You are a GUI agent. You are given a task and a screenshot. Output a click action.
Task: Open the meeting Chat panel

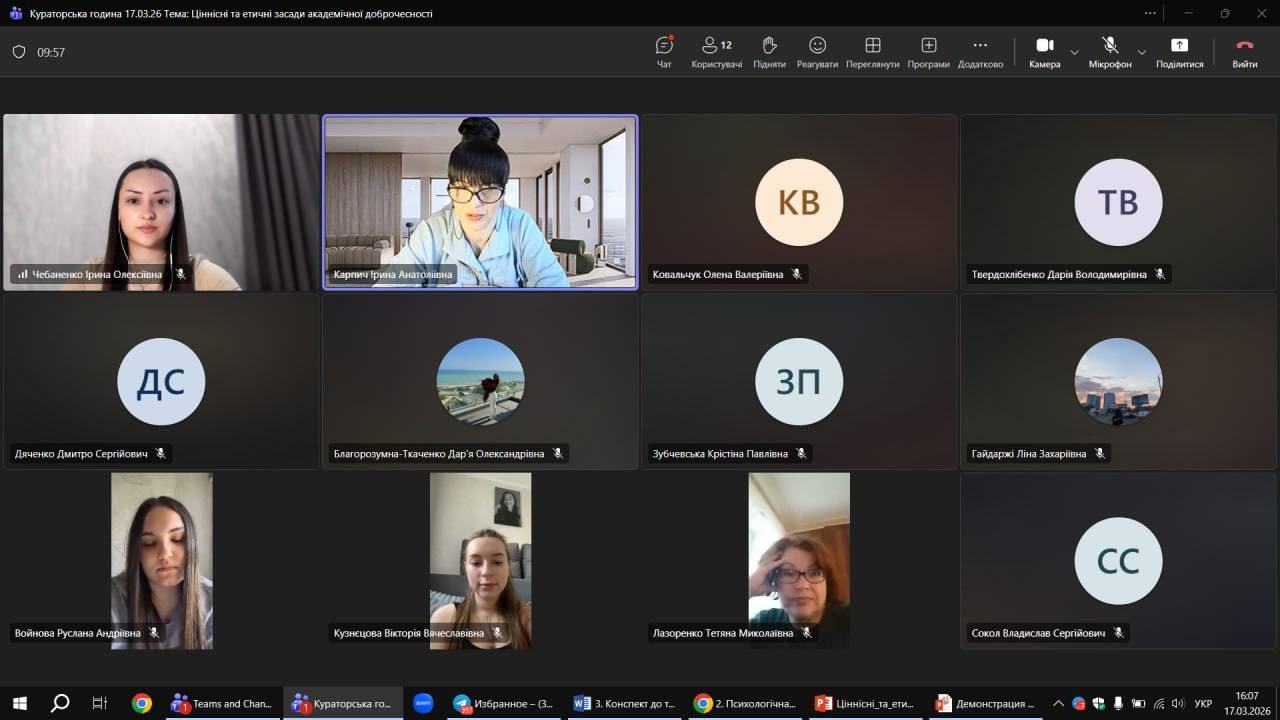(x=664, y=52)
